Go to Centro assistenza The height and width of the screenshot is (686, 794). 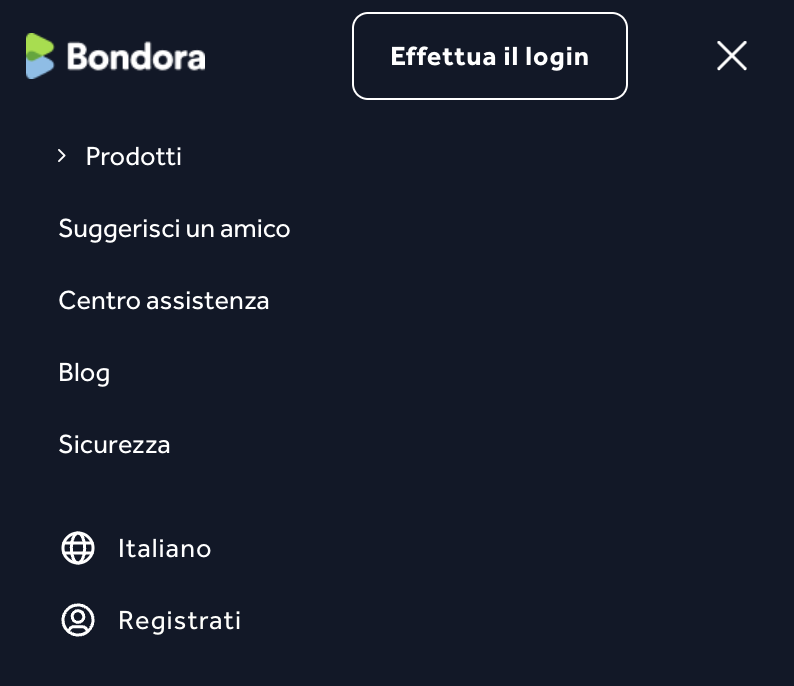click(164, 301)
